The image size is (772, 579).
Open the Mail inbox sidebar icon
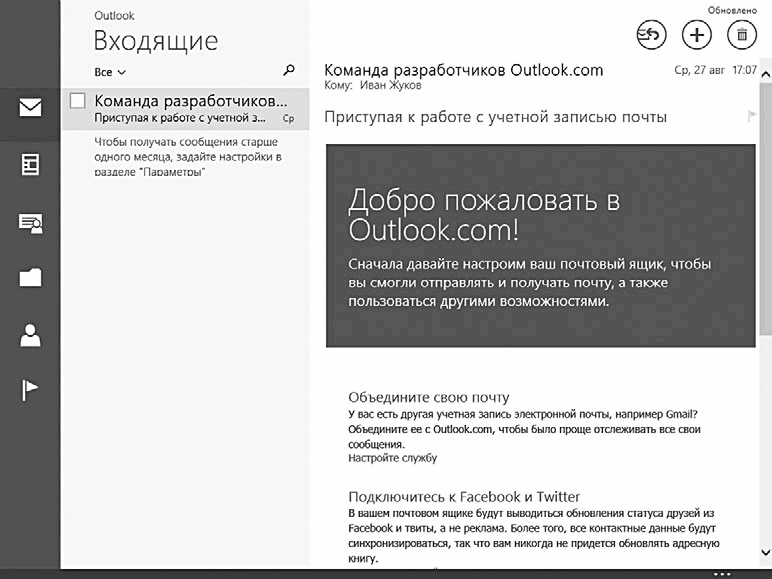[x=30, y=108]
